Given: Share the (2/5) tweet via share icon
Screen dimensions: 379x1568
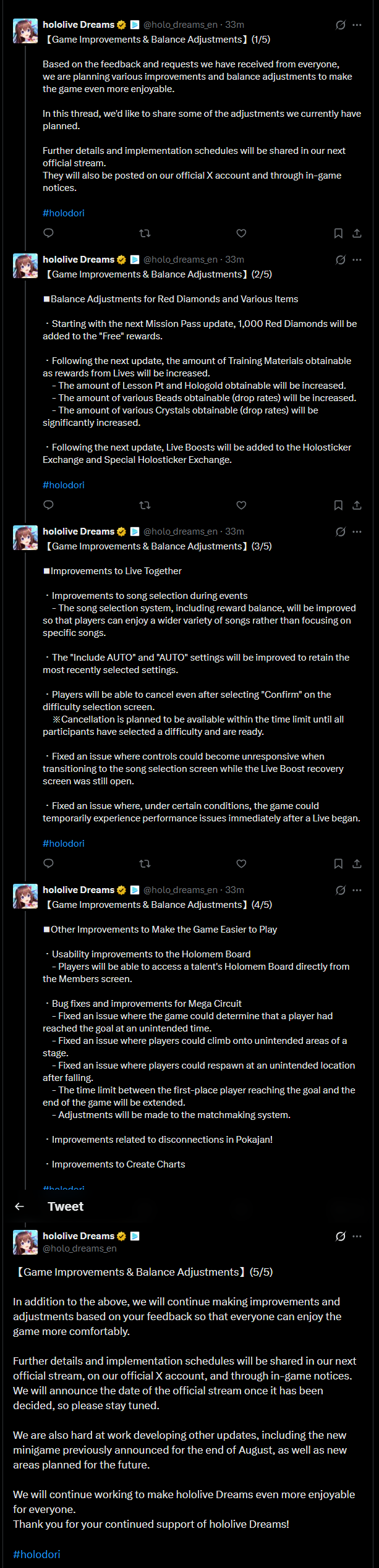Looking at the screenshot, I should (357, 505).
